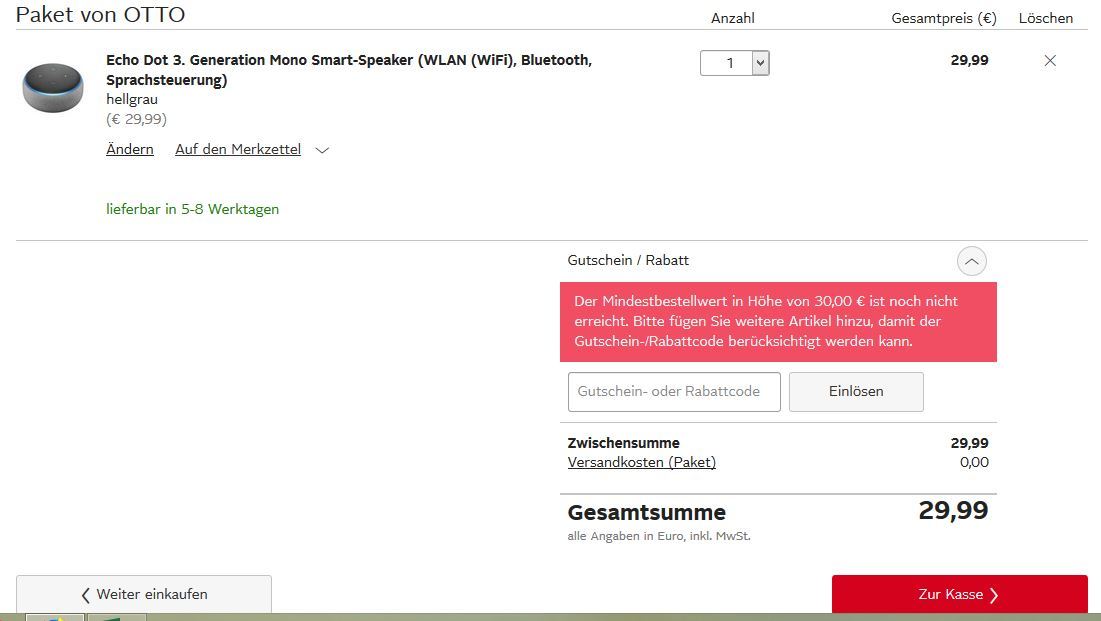Click the Ändern link
The image size is (1101, 621).
point(130,149)
